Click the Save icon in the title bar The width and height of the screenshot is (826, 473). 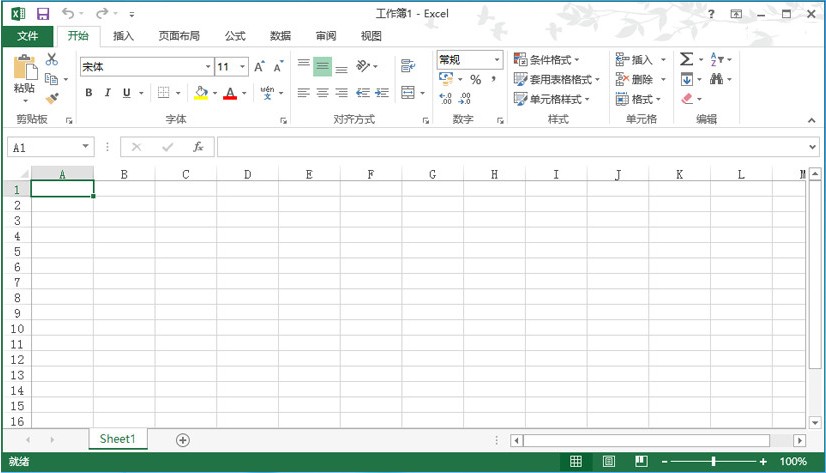point(43,14)
